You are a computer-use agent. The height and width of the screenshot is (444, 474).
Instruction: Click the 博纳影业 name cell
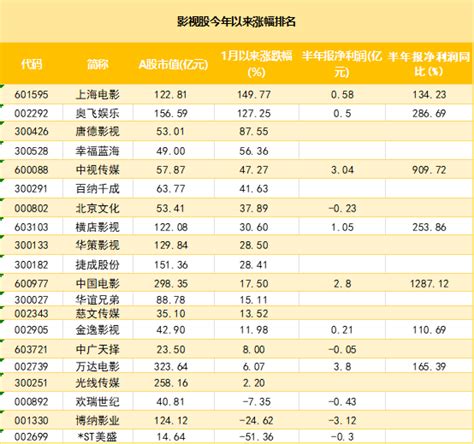tap(97, 421)
